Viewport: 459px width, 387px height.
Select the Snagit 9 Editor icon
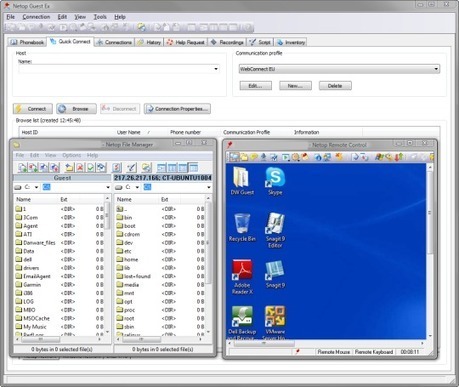275,230
